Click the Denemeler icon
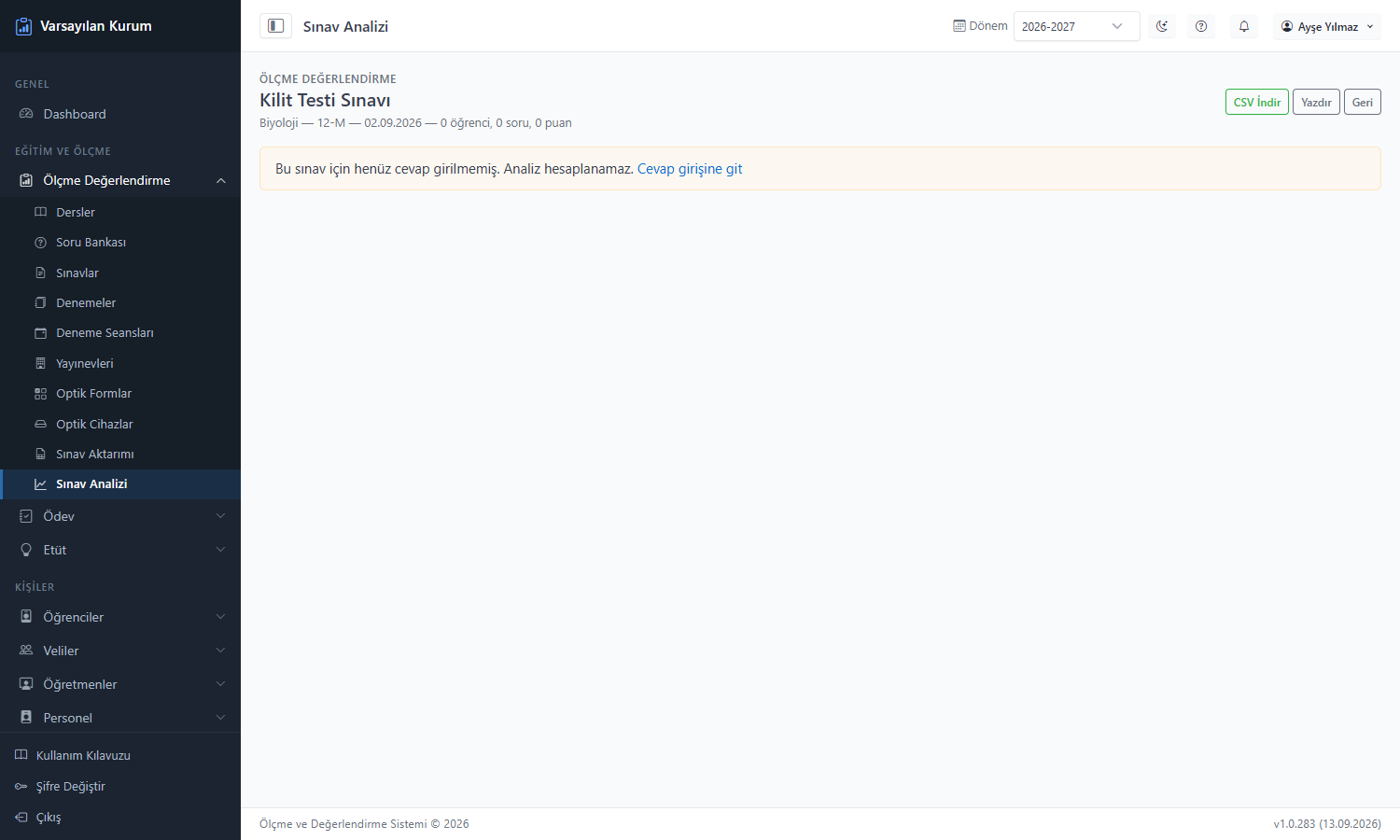 coord(40,302)
